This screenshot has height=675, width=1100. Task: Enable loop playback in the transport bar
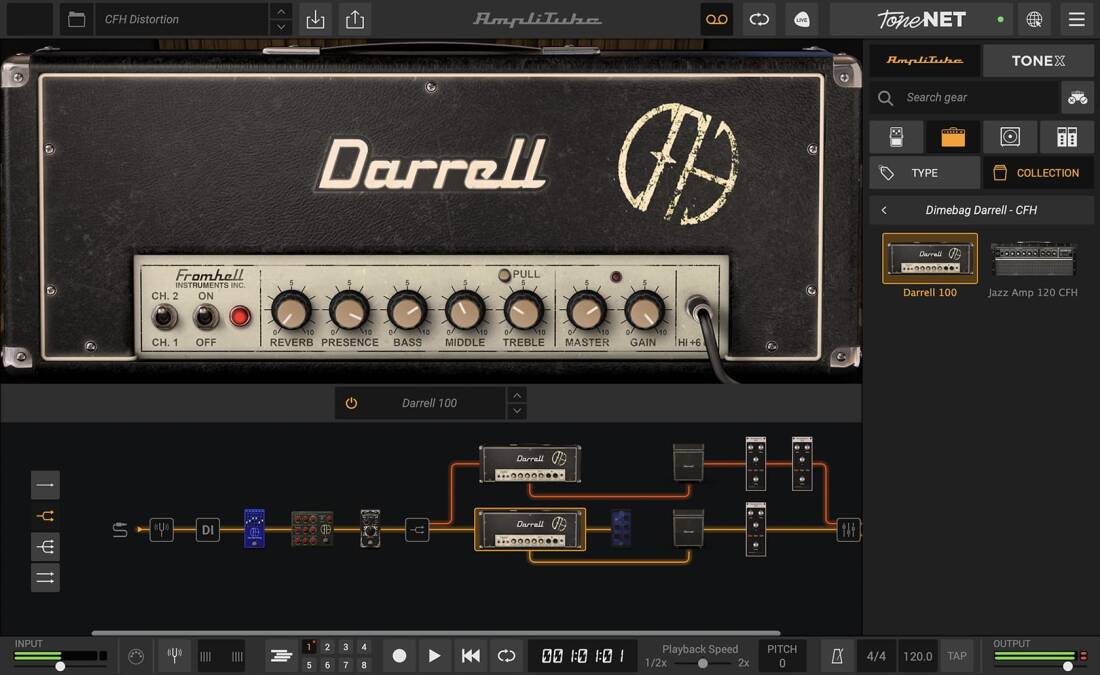[507, 656]
